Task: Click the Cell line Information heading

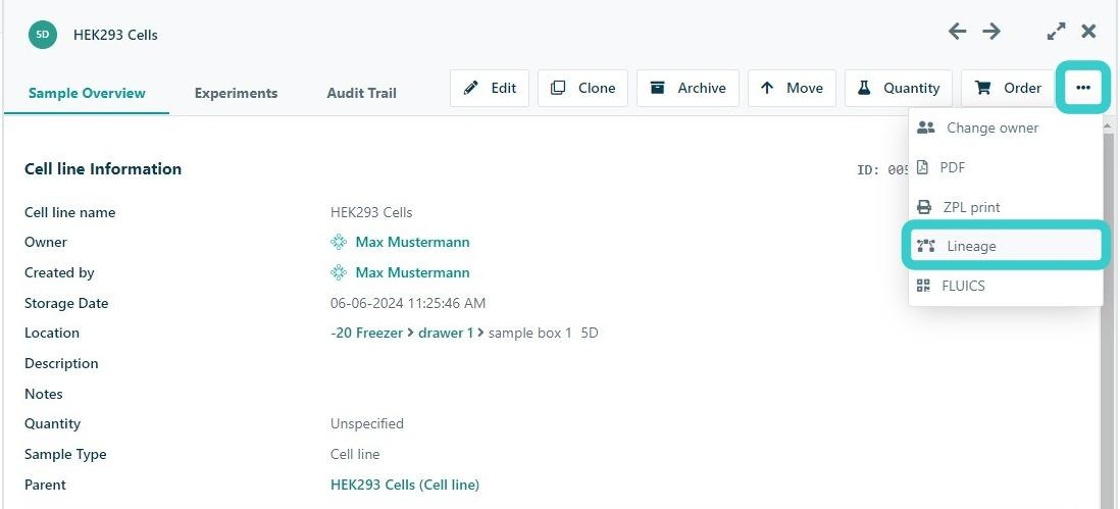Action: [103, 169]
